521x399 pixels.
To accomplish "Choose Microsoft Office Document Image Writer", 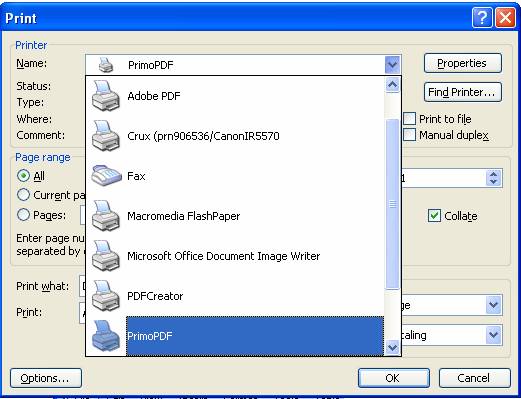I will [235, 256].
